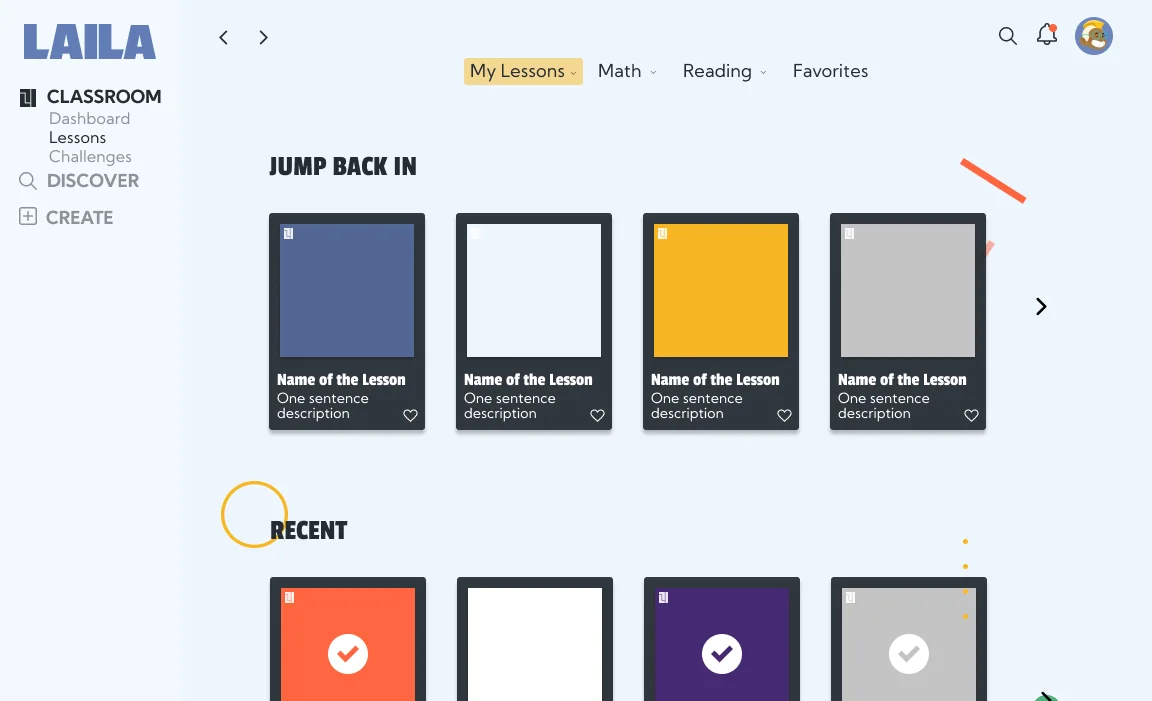Screen dimensions: 1152x701
Task: Expand the Reading dropdown
Action: (724, 71)
